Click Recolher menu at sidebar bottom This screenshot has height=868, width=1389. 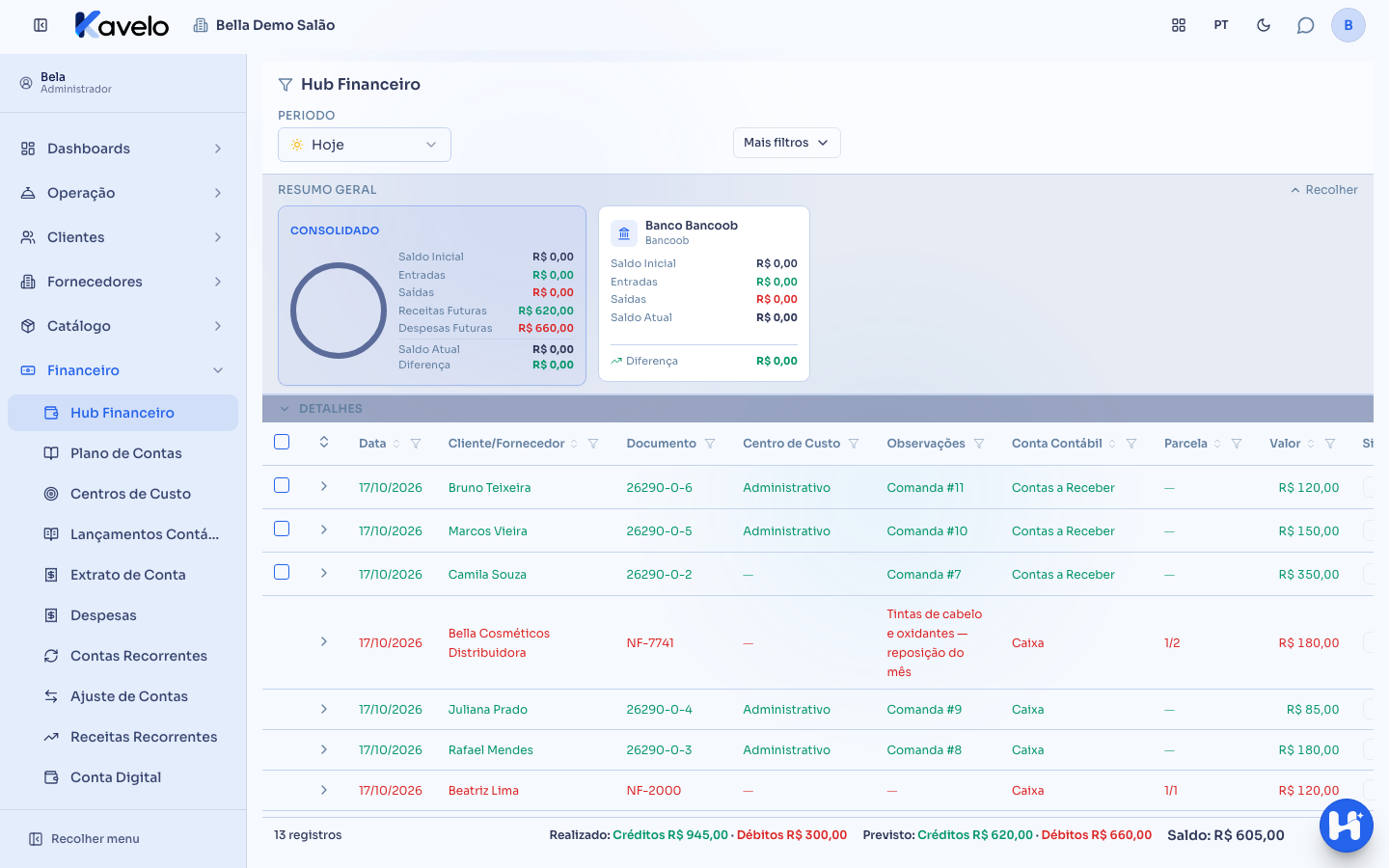click(x=84, y=839)
